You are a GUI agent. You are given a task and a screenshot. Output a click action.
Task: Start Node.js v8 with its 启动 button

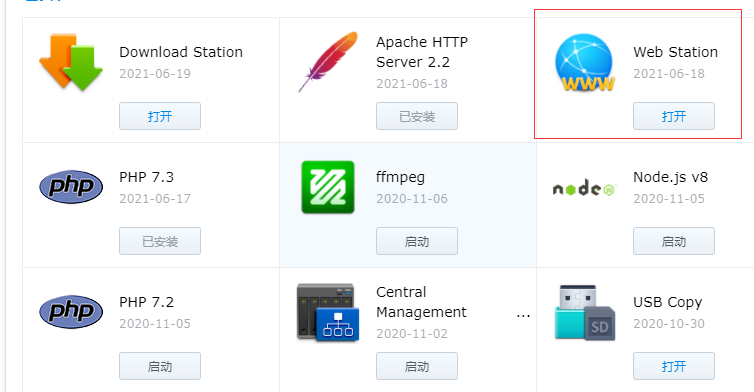pos(674,241)
